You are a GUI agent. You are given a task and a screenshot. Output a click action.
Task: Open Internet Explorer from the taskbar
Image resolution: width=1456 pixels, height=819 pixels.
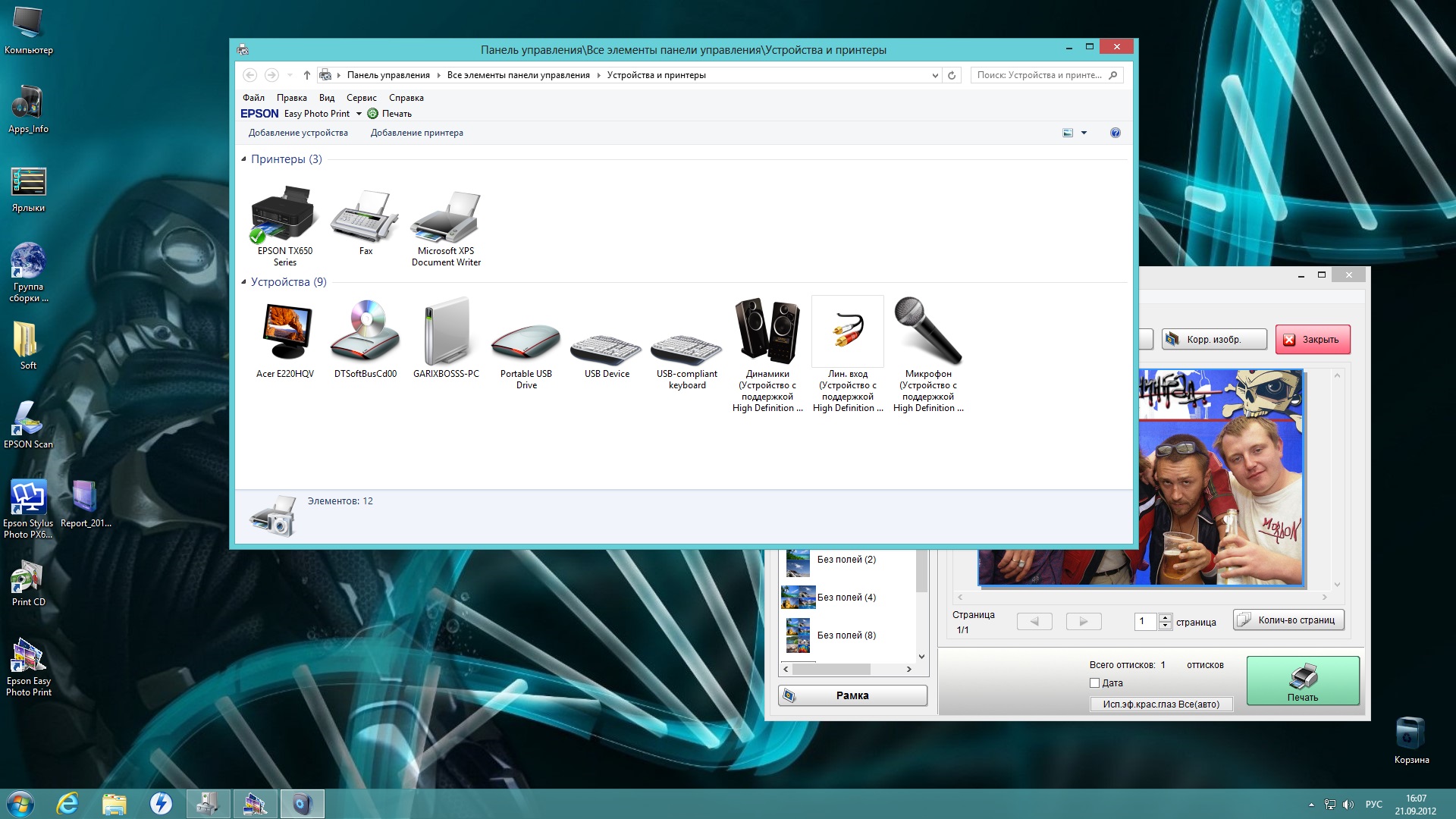(68, 804)
